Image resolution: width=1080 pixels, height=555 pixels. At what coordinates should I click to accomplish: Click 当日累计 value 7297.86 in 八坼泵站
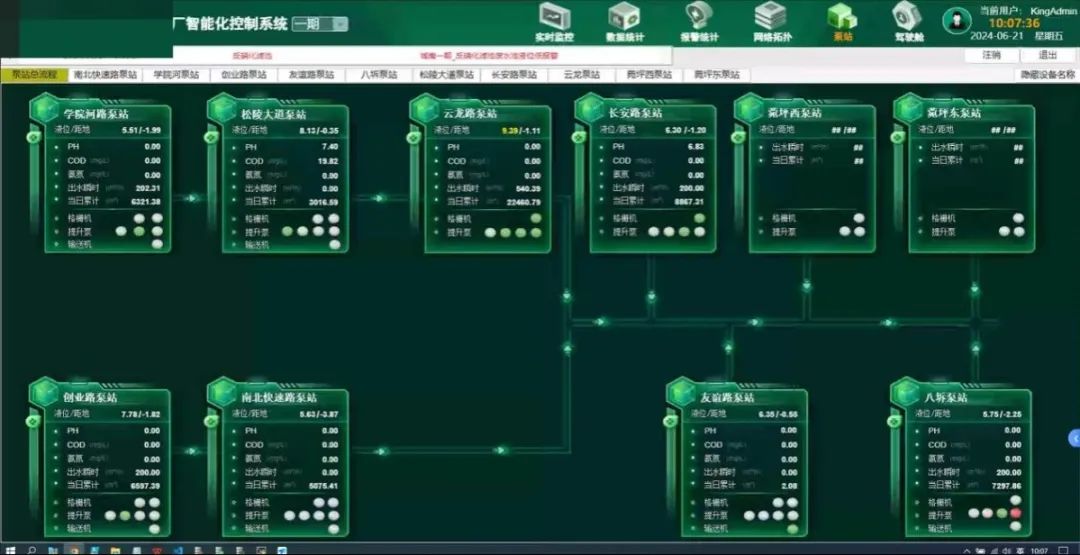tap(1006, 486)
